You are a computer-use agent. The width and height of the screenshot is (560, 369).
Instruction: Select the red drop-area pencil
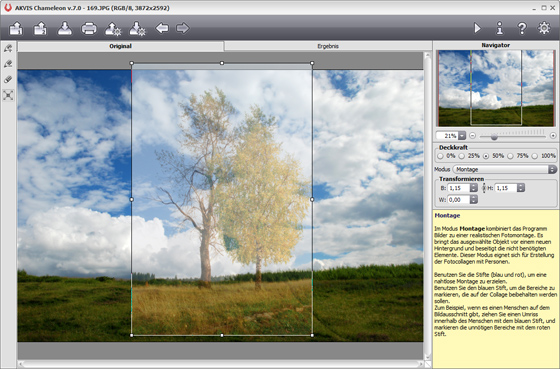[x=8, y=64]
